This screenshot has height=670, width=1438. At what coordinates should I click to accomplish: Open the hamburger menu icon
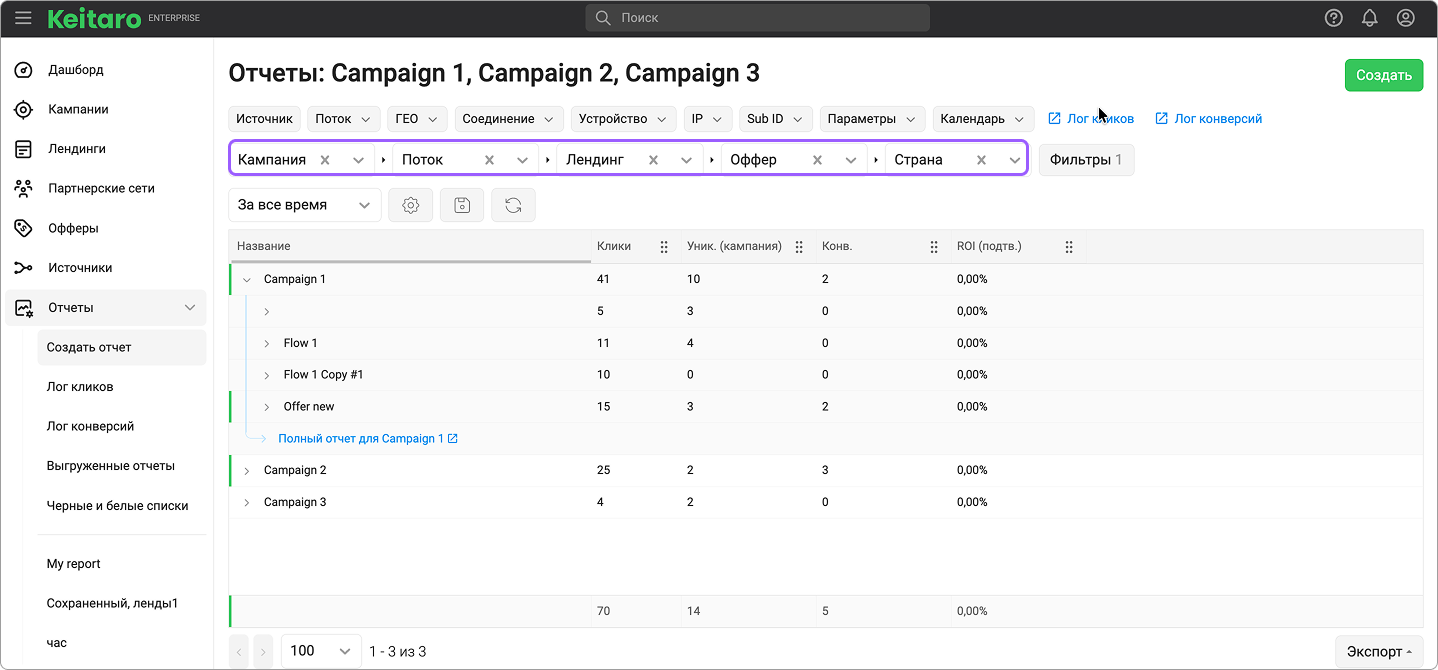(x=23, y=18)
